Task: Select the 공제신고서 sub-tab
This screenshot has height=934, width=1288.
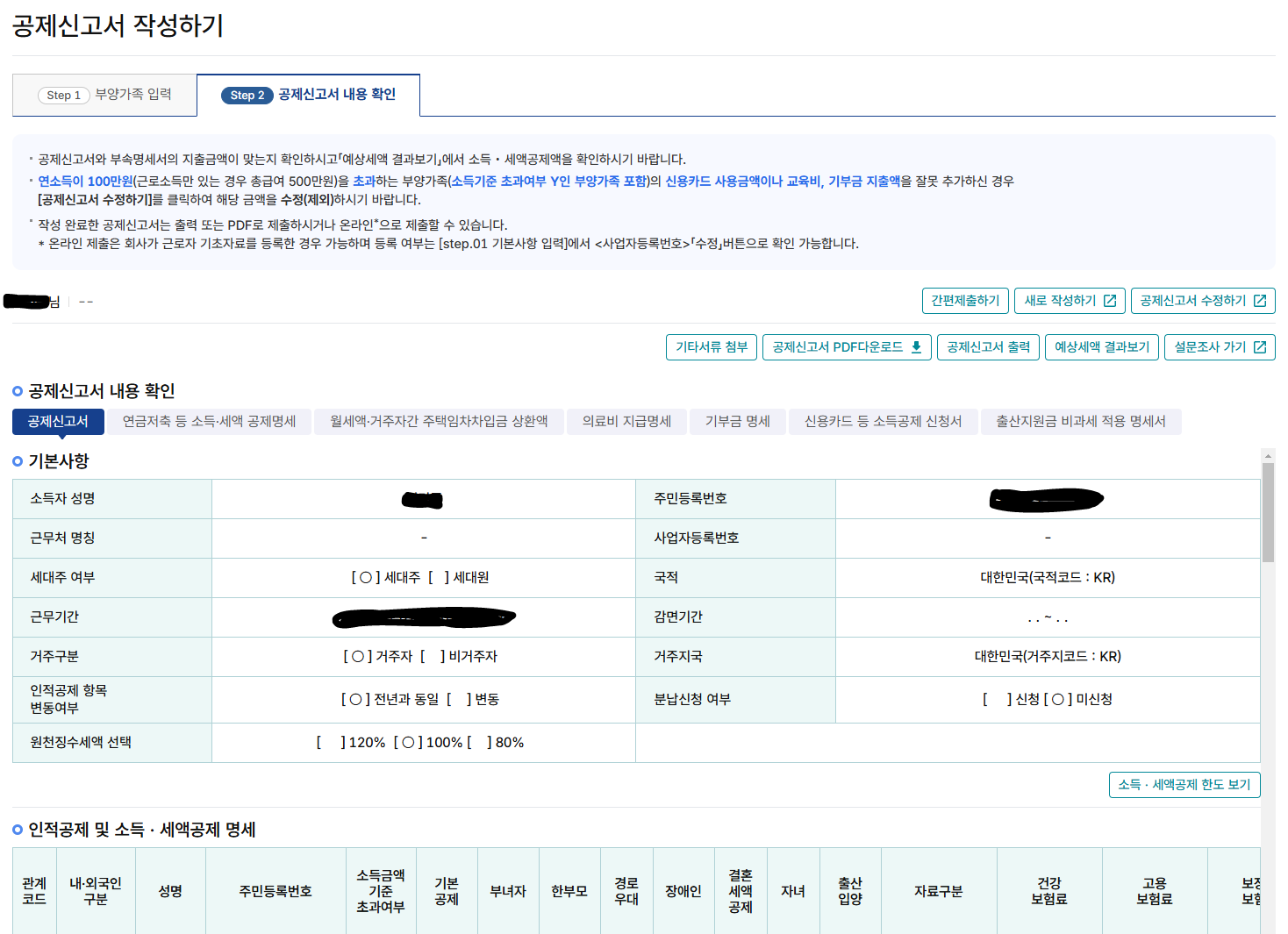Action: pos(58,422)
